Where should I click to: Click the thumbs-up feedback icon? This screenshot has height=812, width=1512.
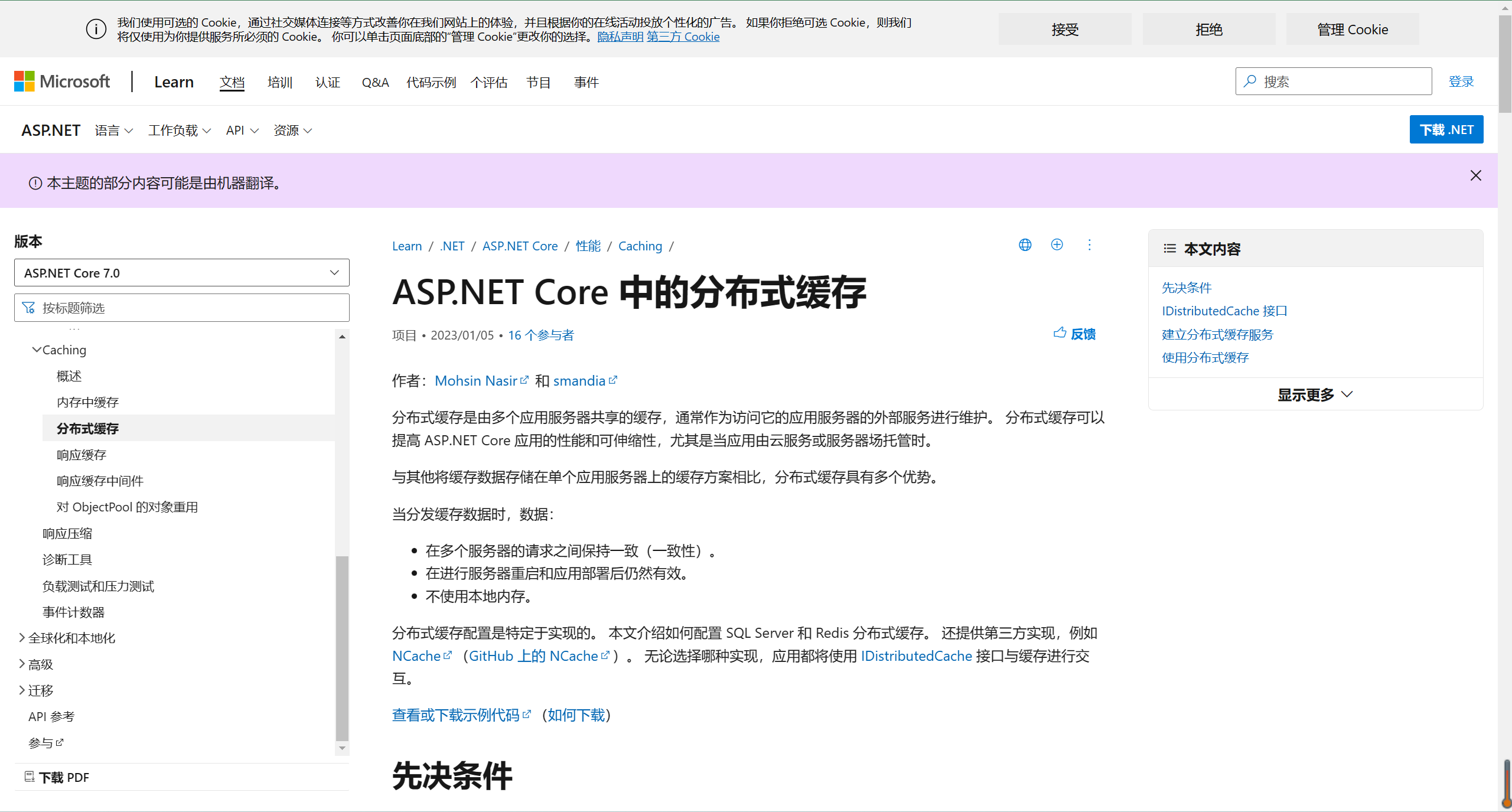1060,333
